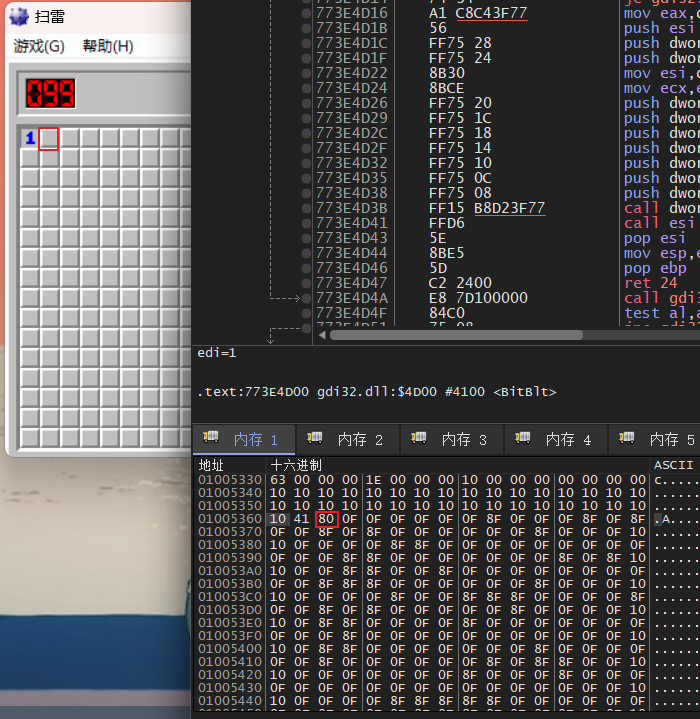
Task: Click the red mine counter display
Action: [x=50, y=93]
